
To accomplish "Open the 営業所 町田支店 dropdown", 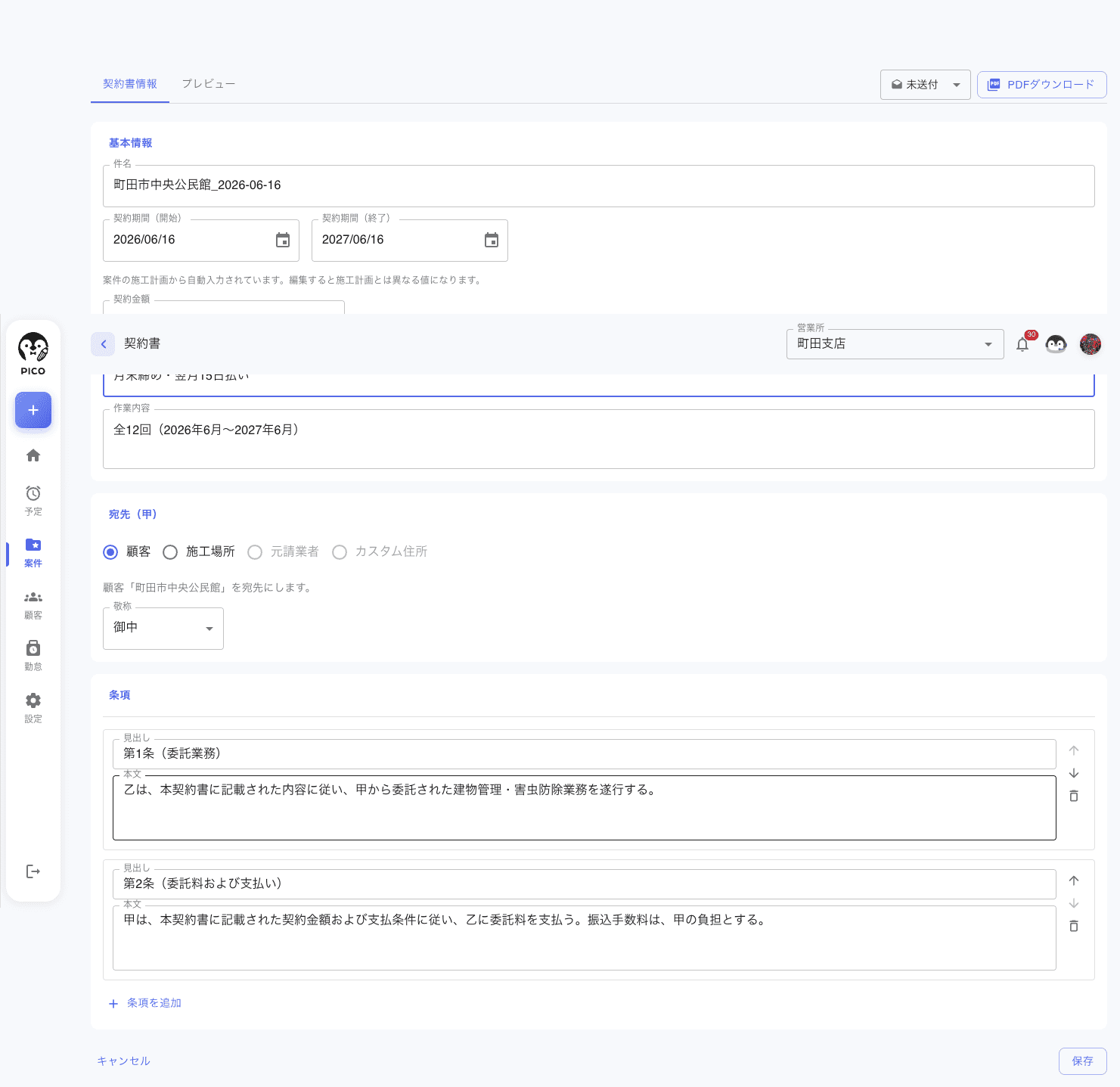I will 895,344.
